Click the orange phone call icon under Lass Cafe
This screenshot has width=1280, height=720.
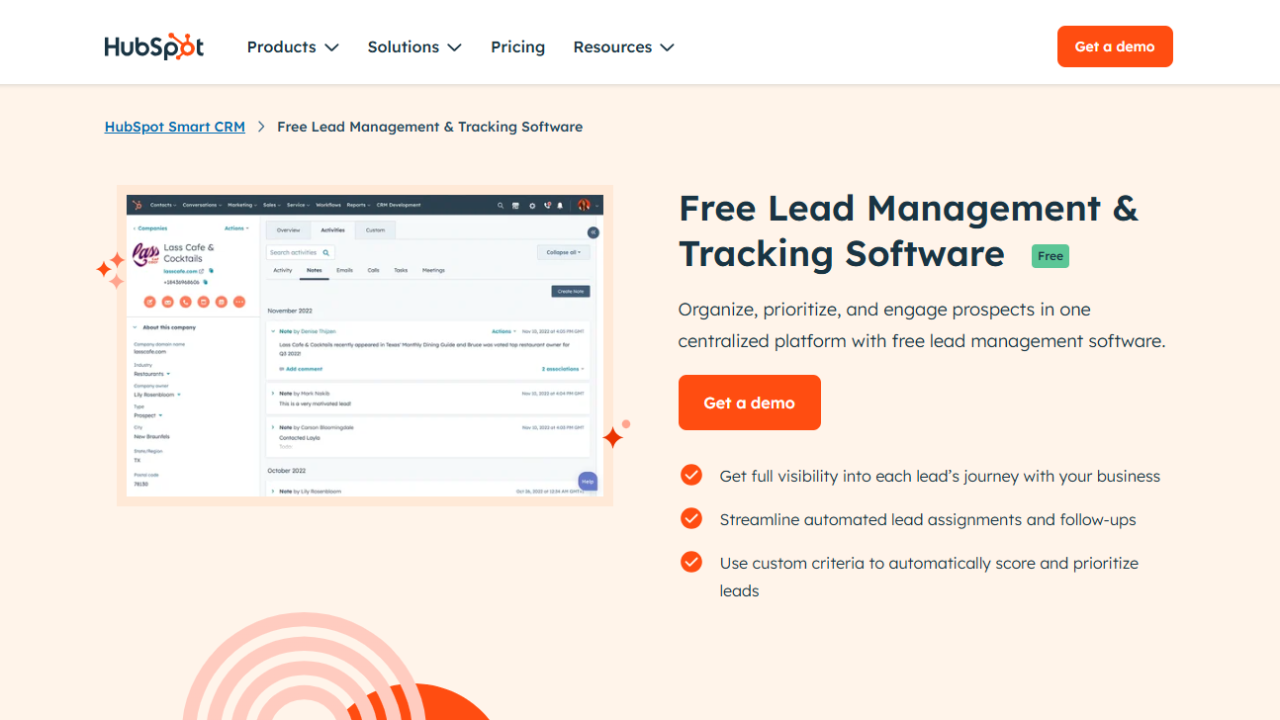[x=186, y=301]
